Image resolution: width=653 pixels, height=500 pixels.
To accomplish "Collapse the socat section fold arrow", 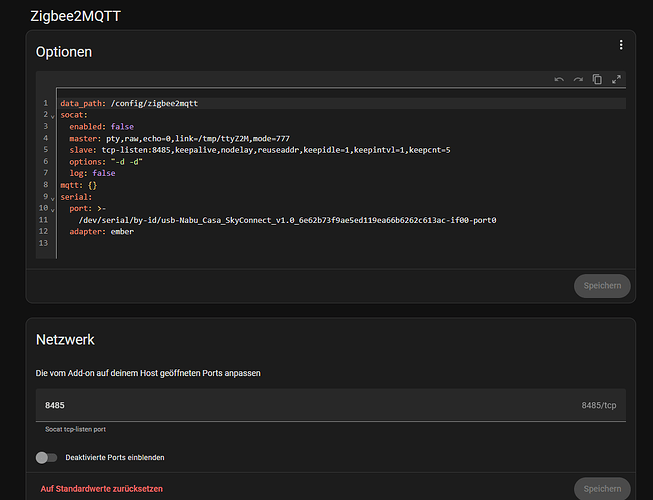I will (52, 116).
